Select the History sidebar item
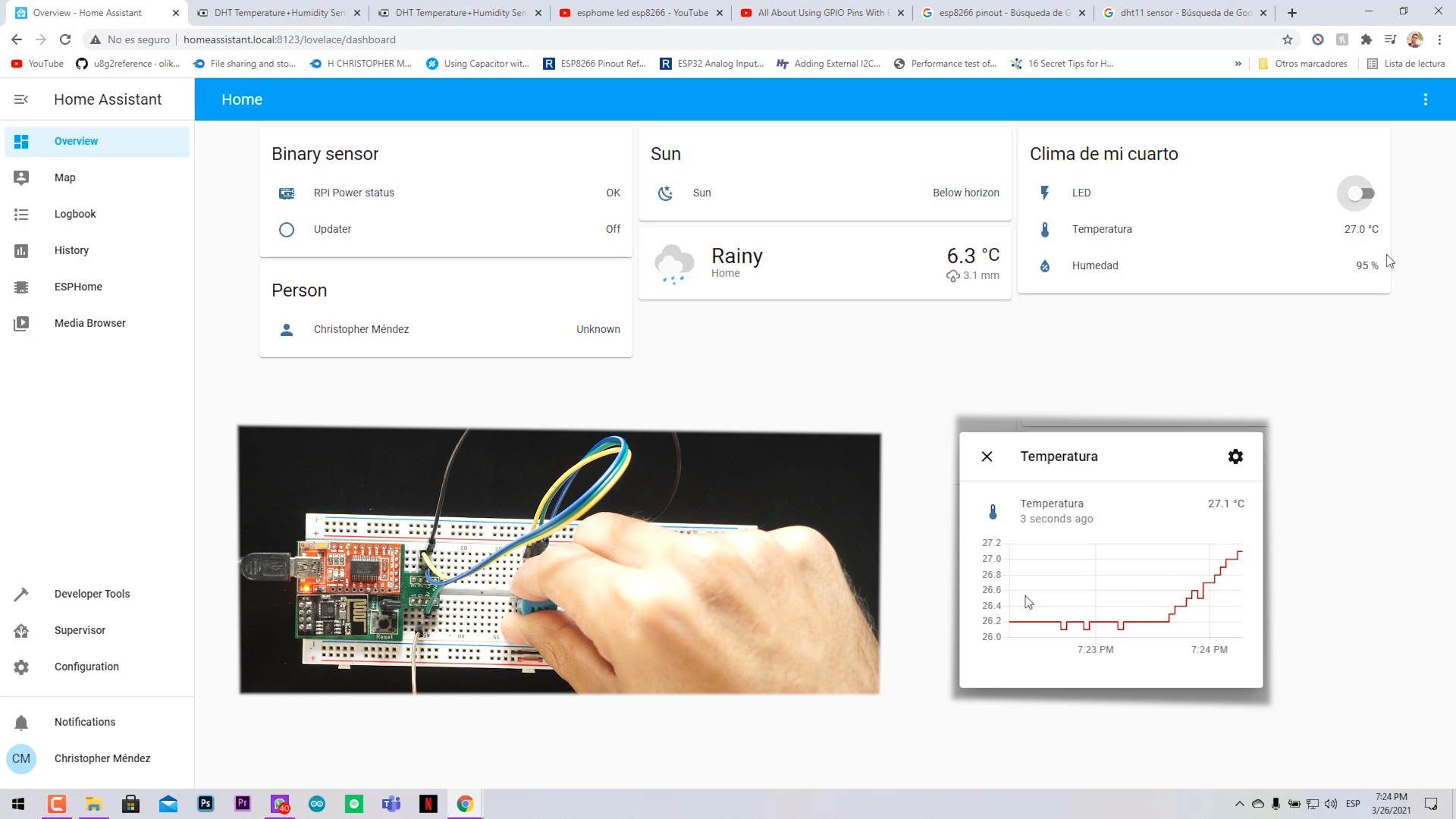The width and height of the screenshot is (1456, 819). (71, 250)
